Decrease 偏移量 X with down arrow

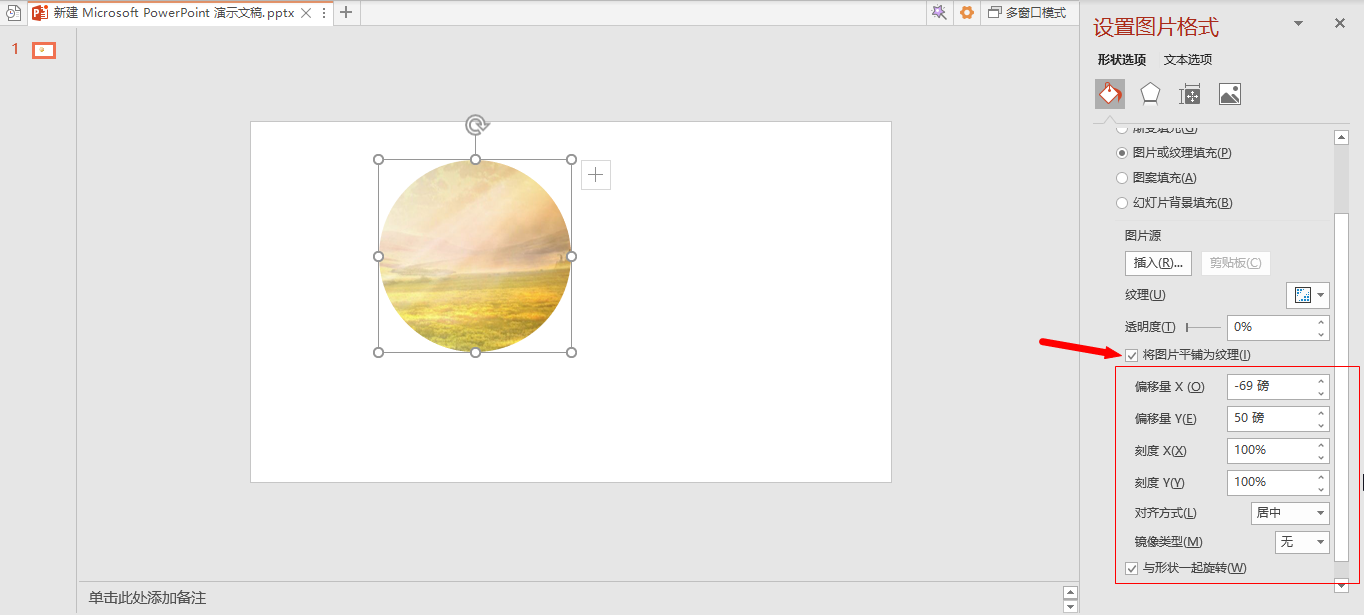click(1322, 393)
